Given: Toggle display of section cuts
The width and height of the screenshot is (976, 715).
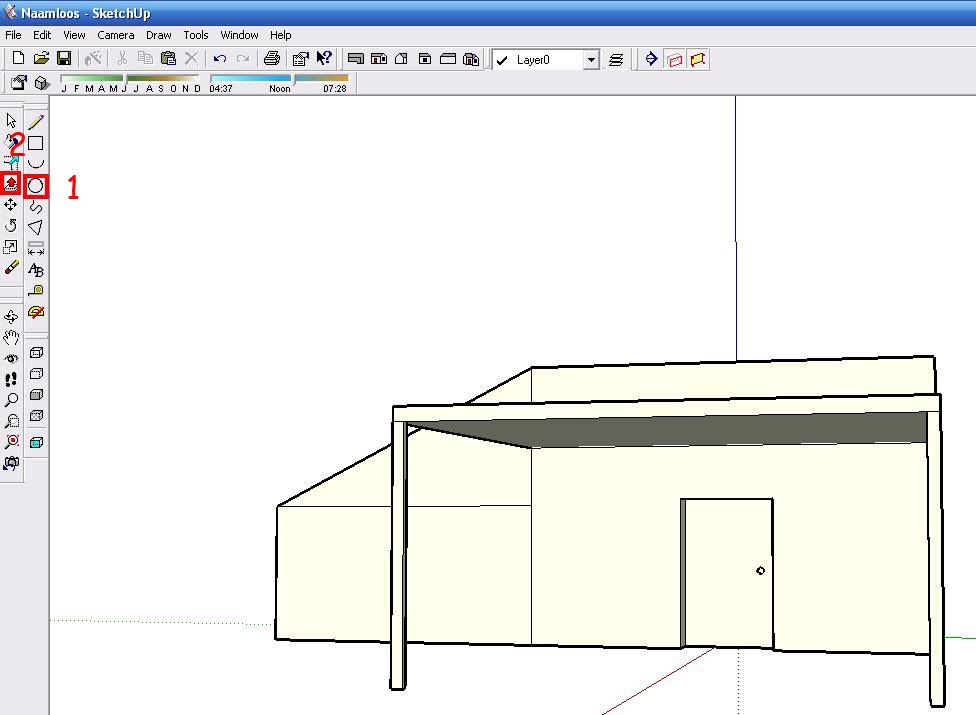Looking at the screenshot, I should pos(698,60).
